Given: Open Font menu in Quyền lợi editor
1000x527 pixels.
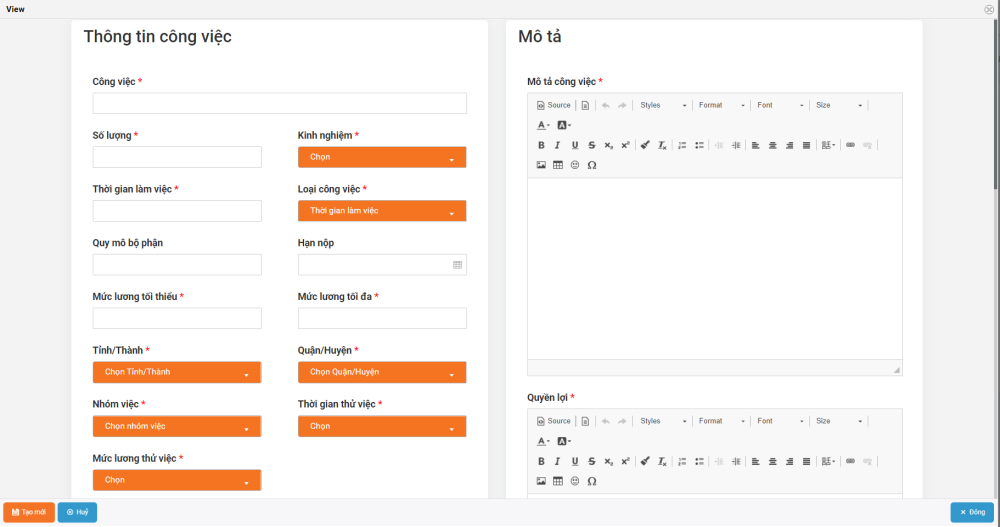Looking at the screenshot, I should point(780,421).
